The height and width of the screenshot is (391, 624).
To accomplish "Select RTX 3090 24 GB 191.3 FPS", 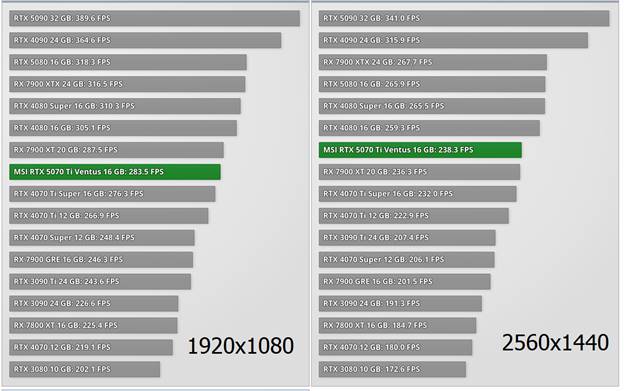I will (400, 303).
